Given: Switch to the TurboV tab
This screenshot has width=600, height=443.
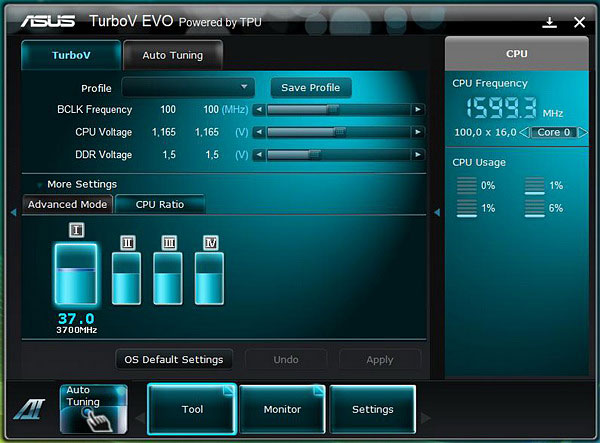Looking at the screenshot, I should 71,55.
